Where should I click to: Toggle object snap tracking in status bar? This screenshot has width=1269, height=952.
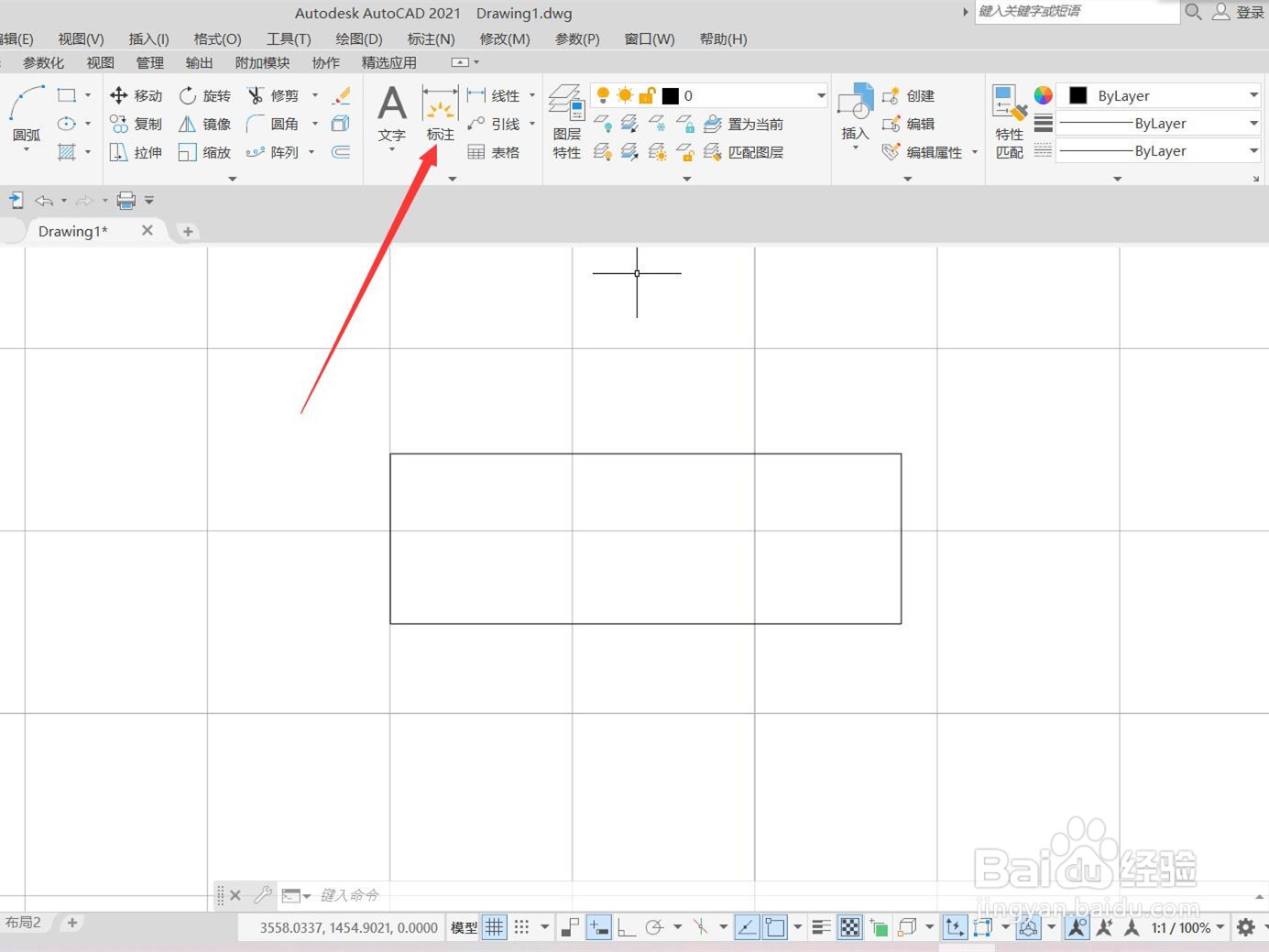(747, 927)
